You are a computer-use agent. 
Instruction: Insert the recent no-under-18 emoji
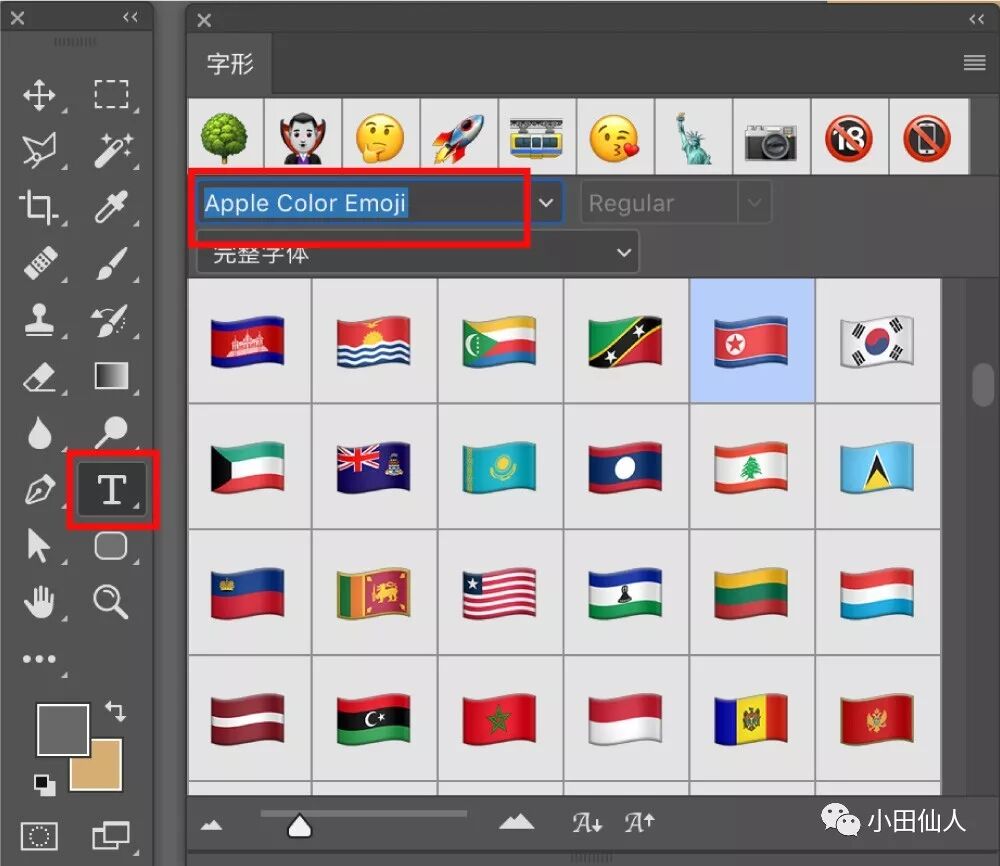(849, 137)
